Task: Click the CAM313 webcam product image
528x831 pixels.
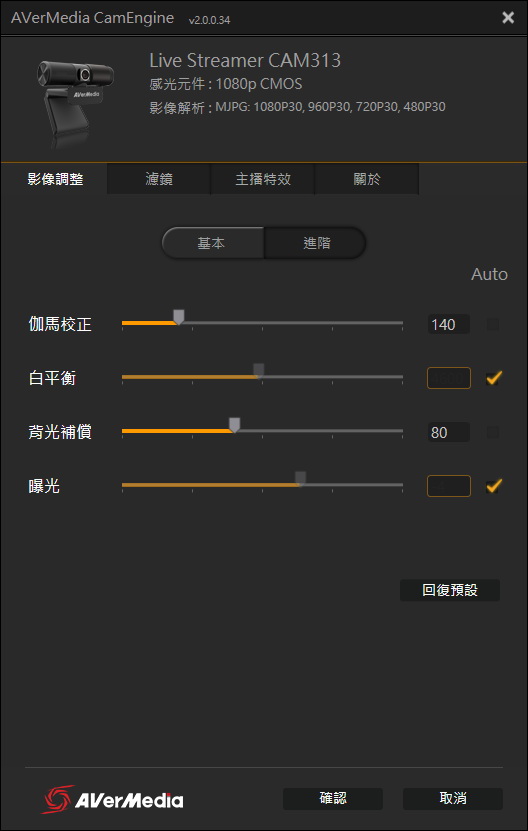Action: [75, 102]
